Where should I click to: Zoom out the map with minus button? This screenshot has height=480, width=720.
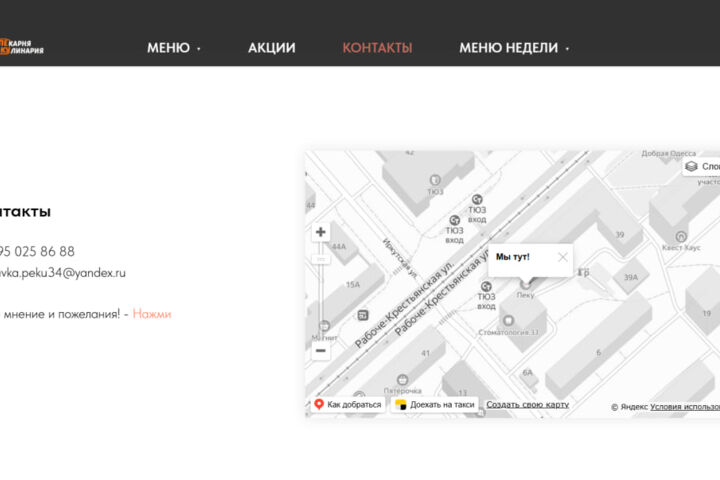321,351
